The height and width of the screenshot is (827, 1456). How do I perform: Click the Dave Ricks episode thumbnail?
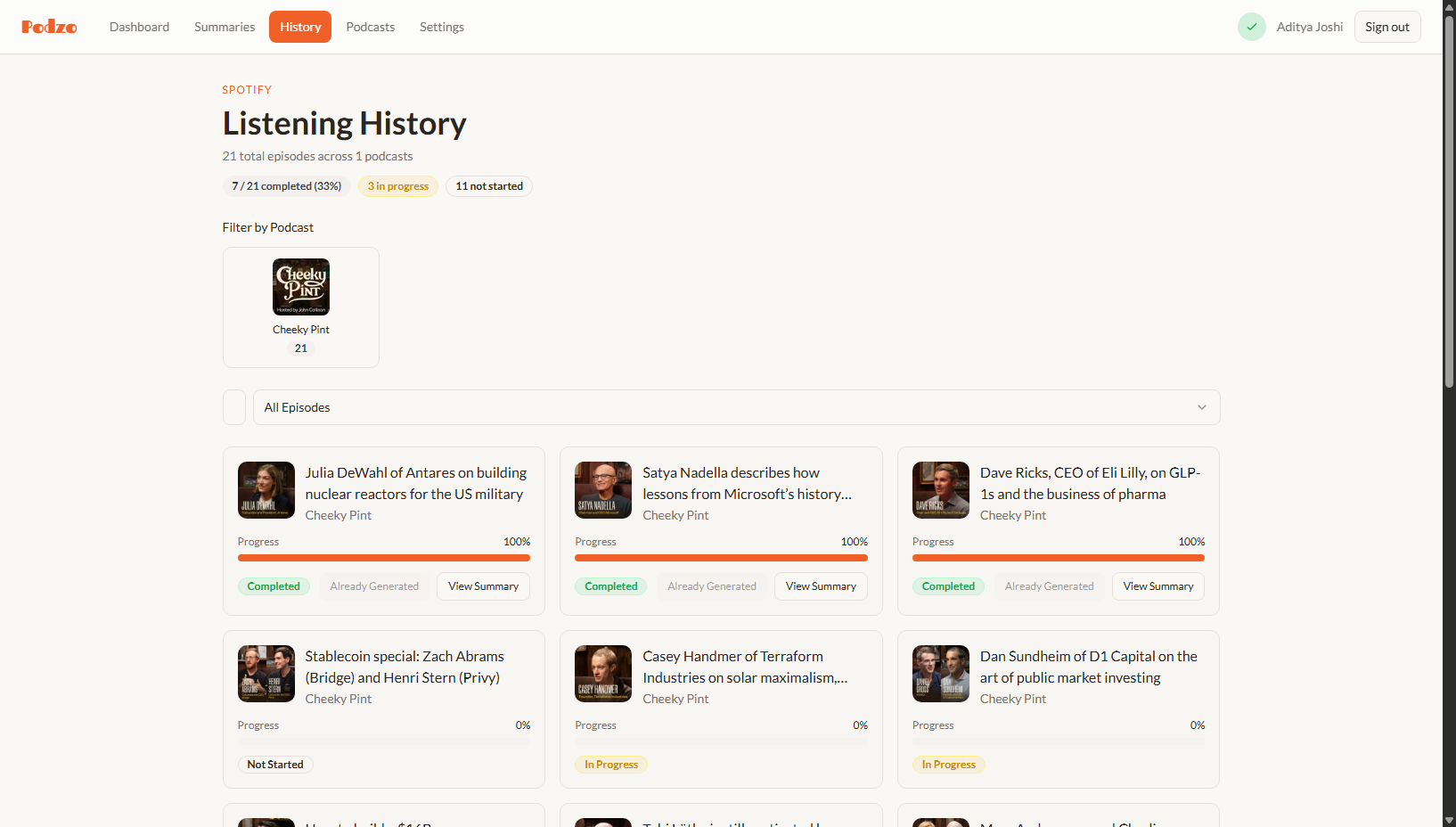[x=940, y=489]
